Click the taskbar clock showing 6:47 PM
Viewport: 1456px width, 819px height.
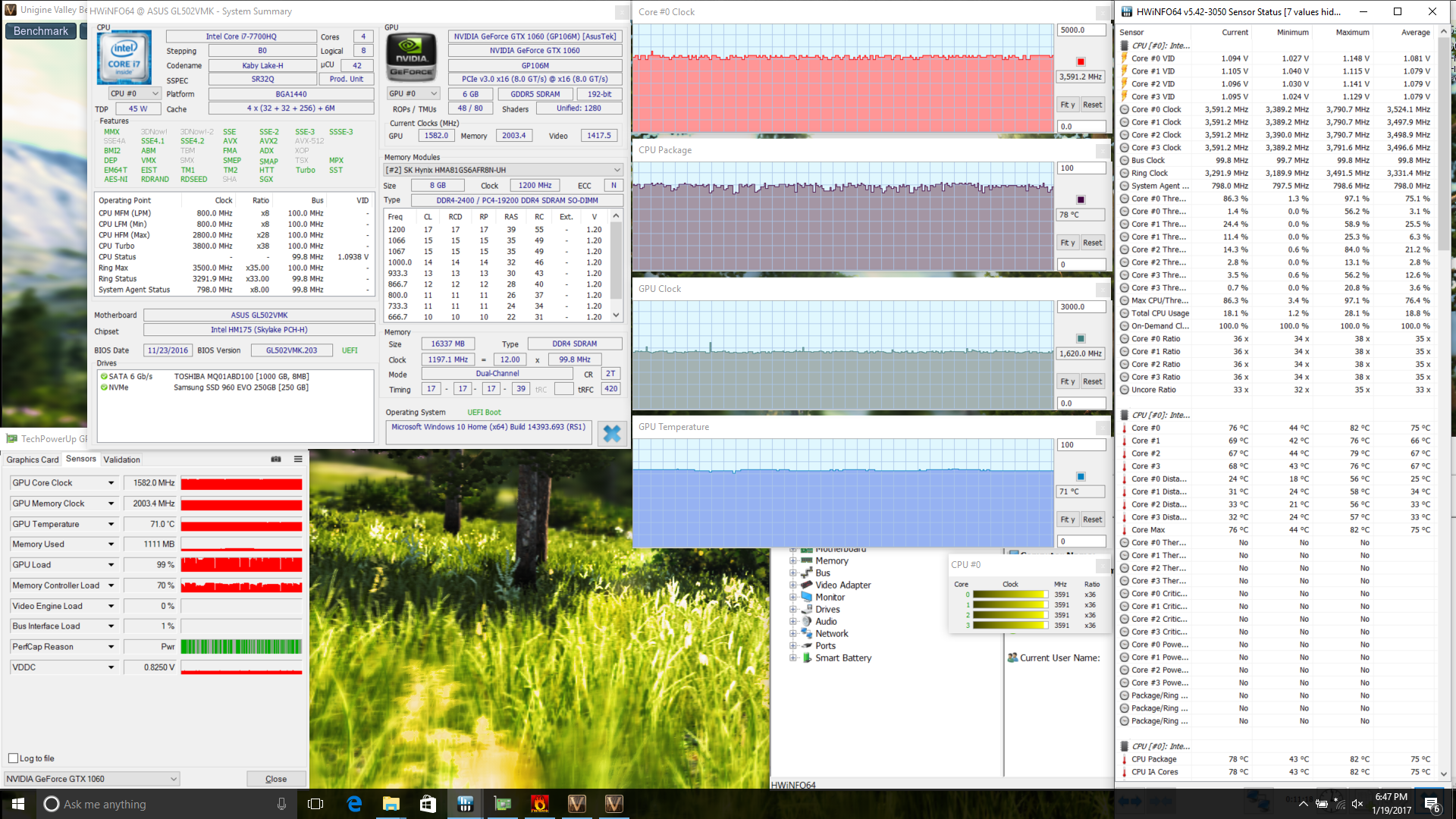1392,804
